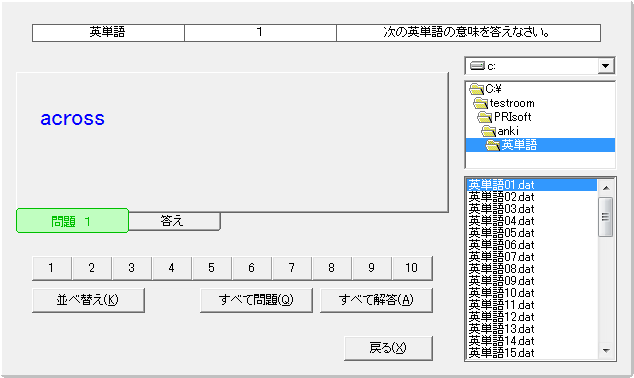
Task: Select file 英単語04.dat
Action: [x=531, y=221]
